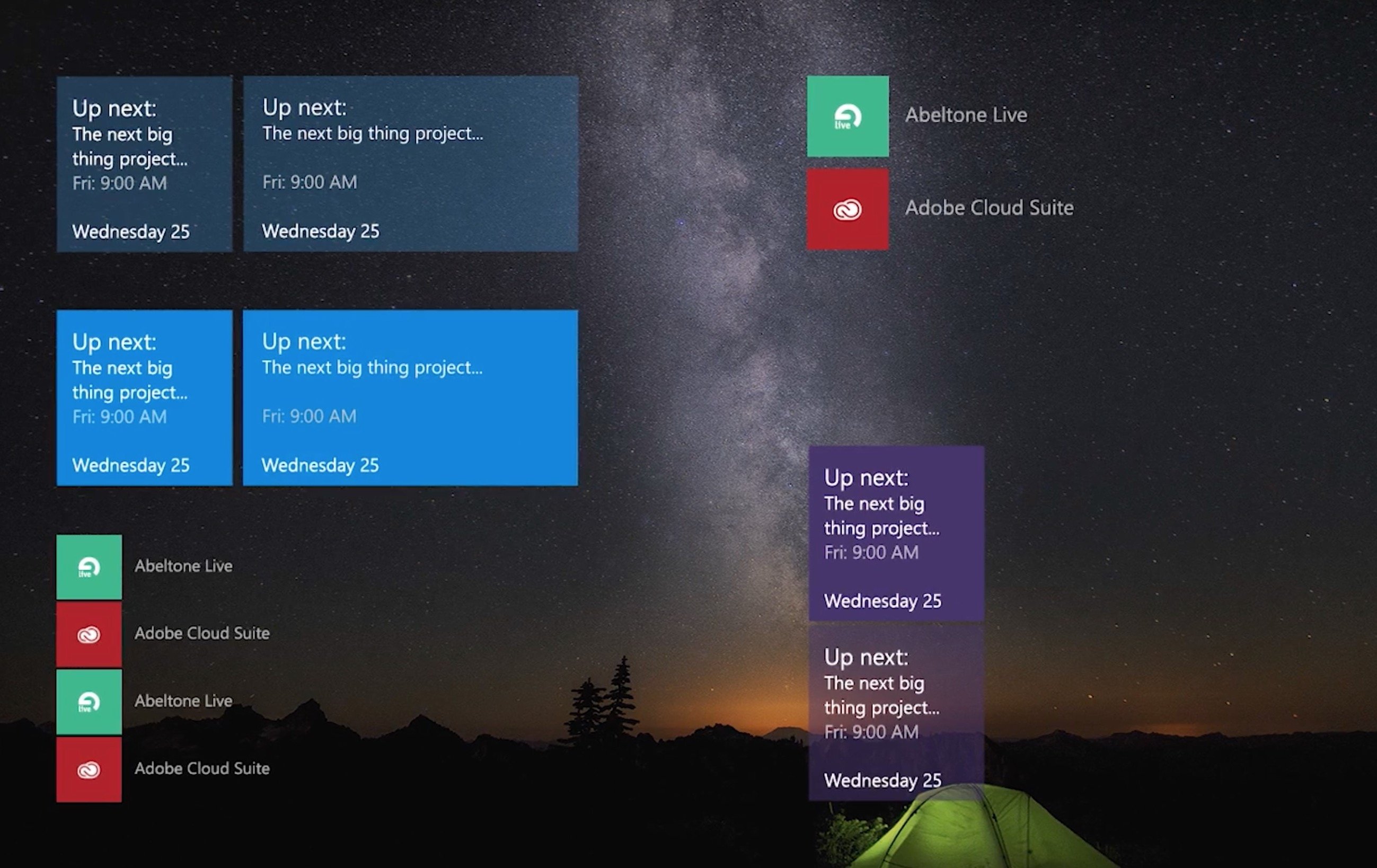Screen dimensions: 1377x868
Task: Click the topmost Abeltone Live icon in left column
Action: click(x=89, y=565)
